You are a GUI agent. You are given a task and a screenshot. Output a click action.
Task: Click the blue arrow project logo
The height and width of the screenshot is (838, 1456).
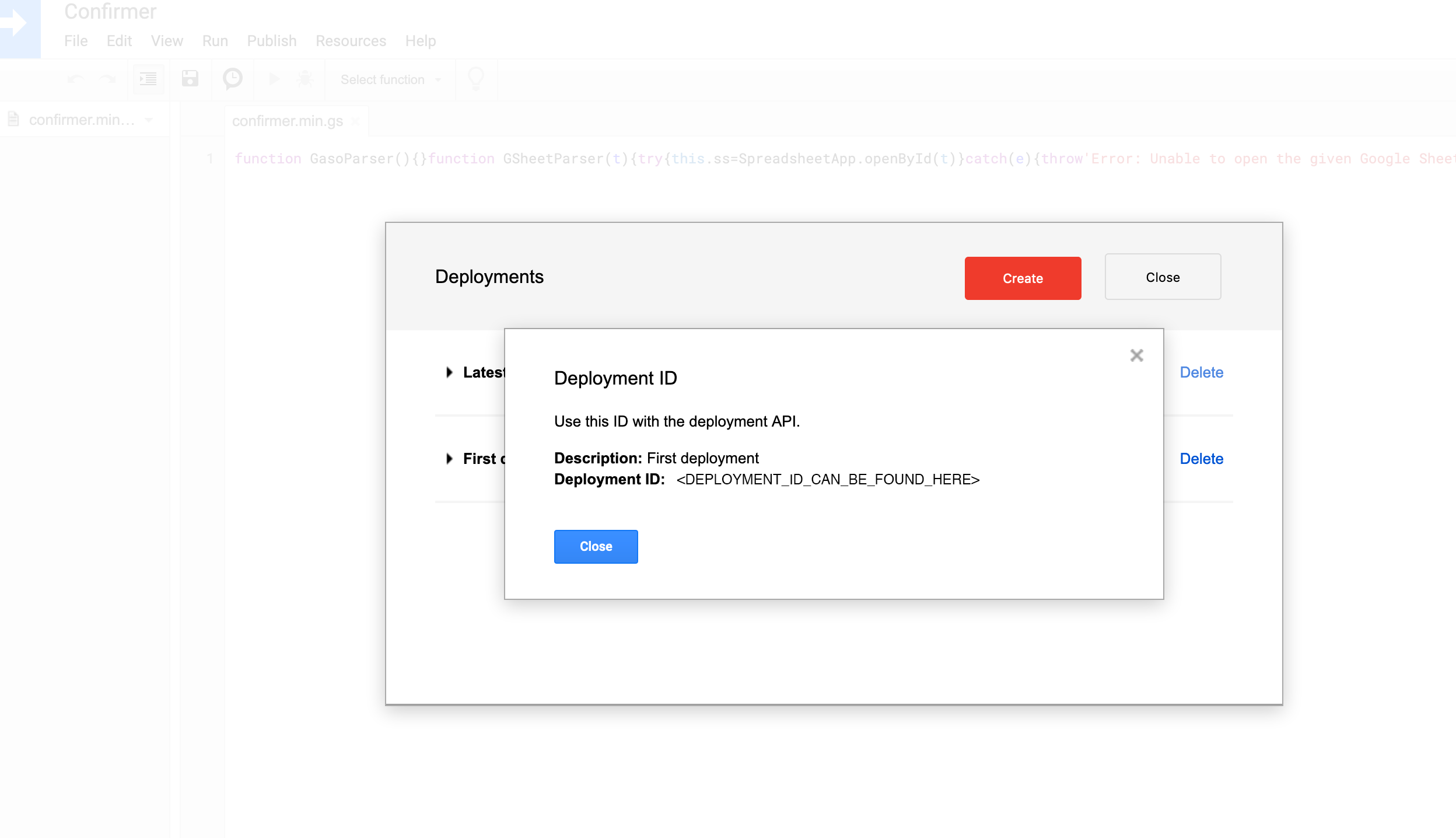pyautogui.click(x=17, y=25)
